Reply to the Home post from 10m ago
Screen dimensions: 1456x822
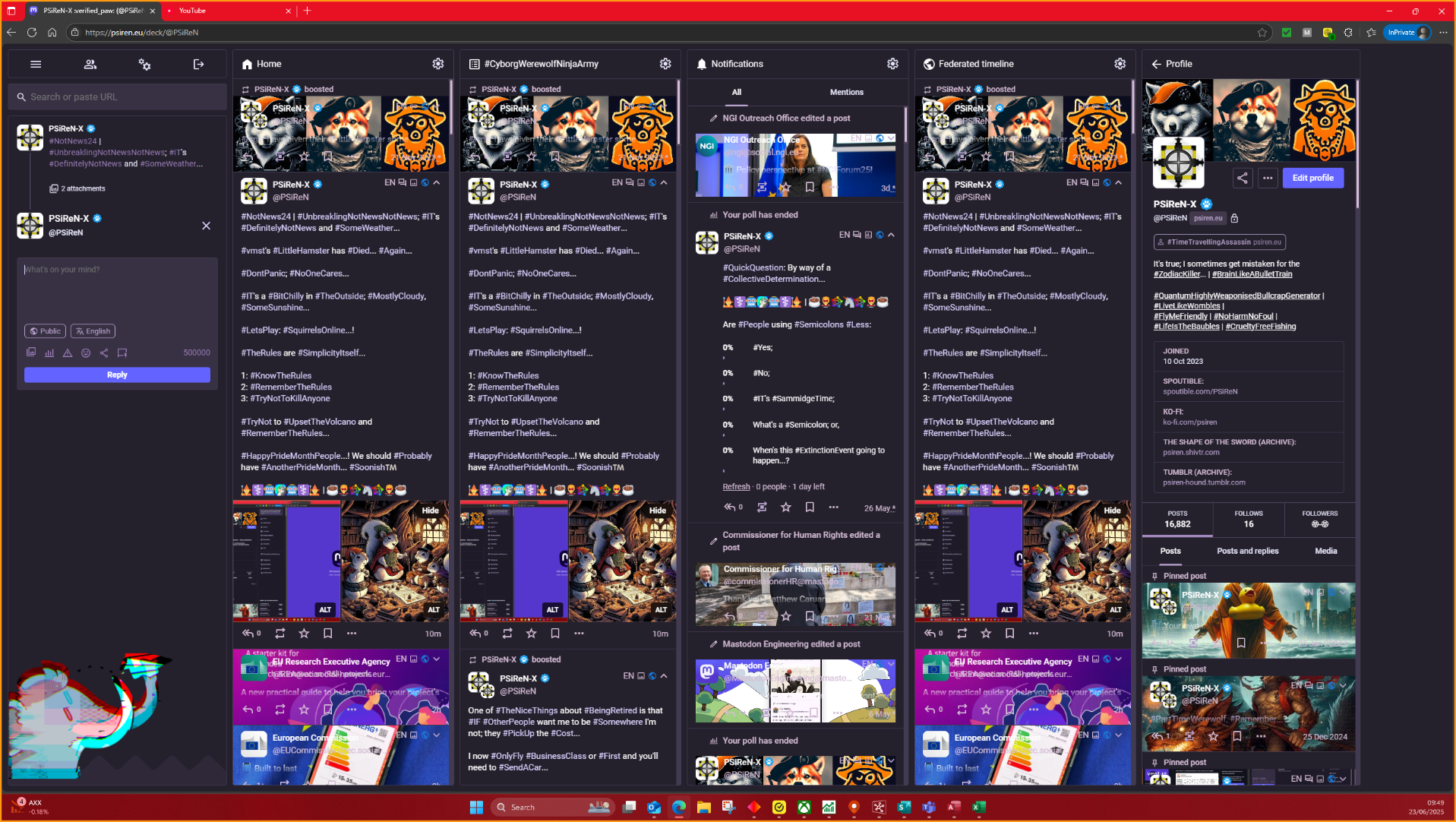[248, 633]
